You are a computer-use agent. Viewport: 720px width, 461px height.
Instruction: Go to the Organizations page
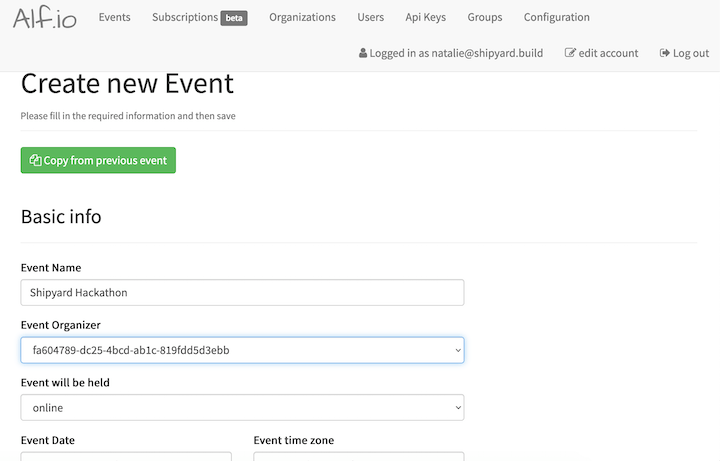pyautogui.click(x=302, y=17)
